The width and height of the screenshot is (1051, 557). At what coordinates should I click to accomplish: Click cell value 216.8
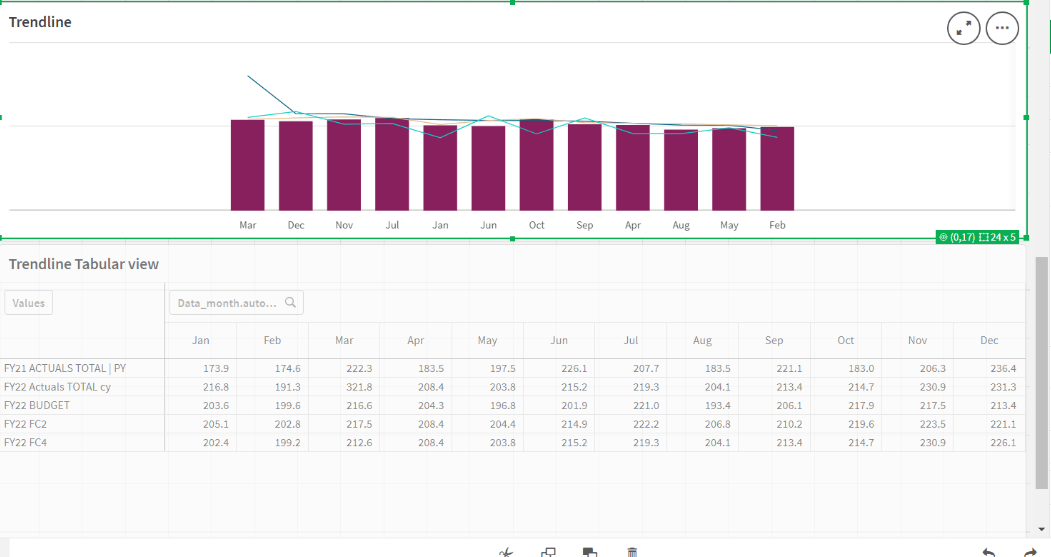tap(216, 387)
